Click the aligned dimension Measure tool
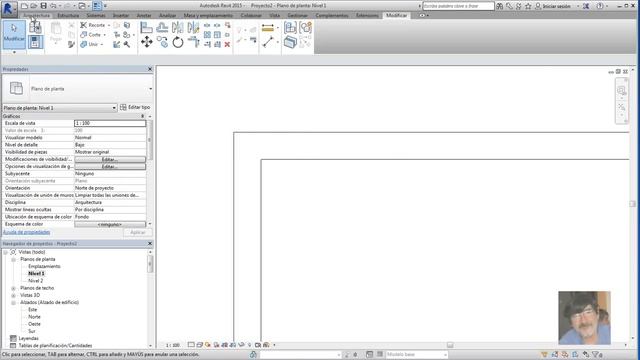 (268, 28)
